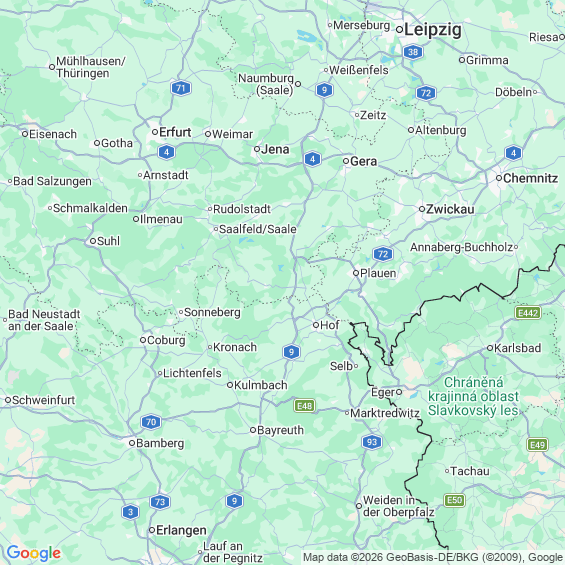Click the Leipzig city label
This screenshot has width=565, height=565.
(433, 30)
